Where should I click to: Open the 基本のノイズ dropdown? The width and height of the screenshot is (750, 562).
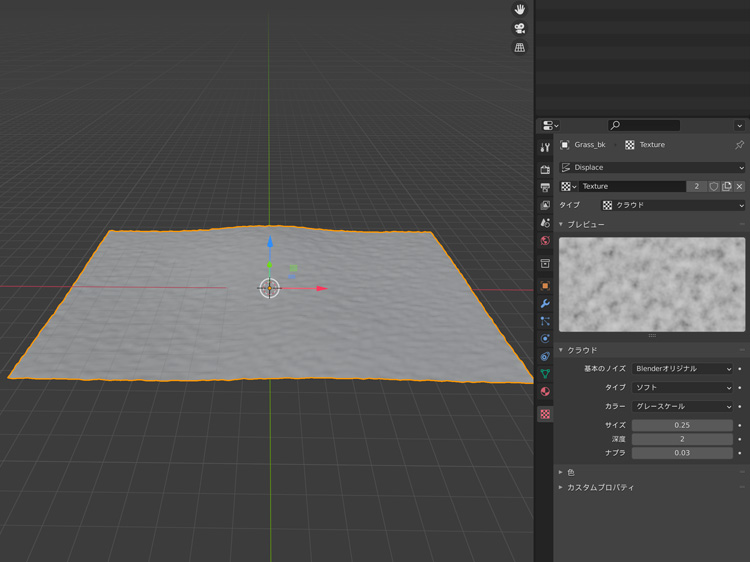(x=683, y=369)
